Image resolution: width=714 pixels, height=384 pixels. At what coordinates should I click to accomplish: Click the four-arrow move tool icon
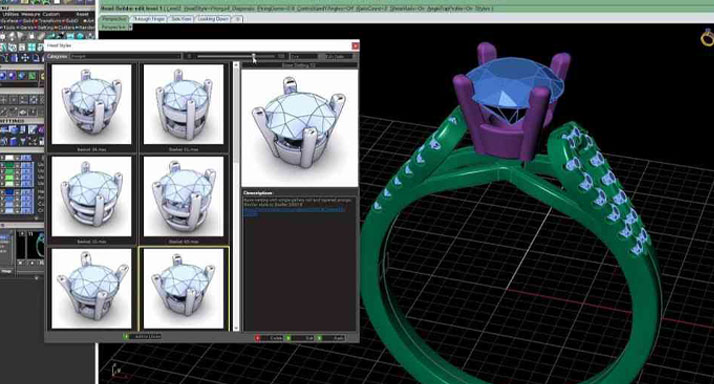pyautogui.click(x=25, y=58)
